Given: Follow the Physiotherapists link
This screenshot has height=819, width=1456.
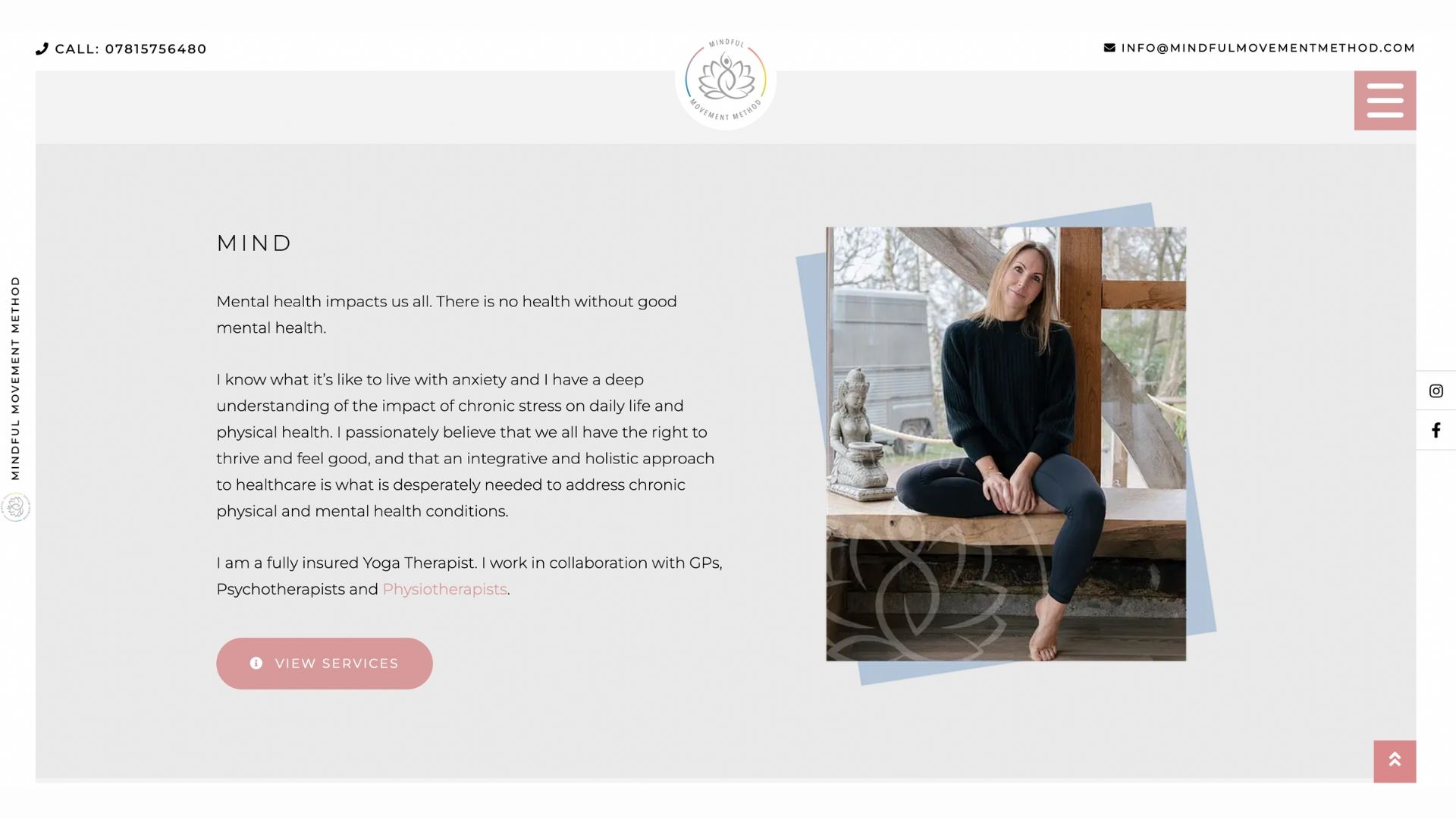Looking at the screenshot, I should [444, 589].
